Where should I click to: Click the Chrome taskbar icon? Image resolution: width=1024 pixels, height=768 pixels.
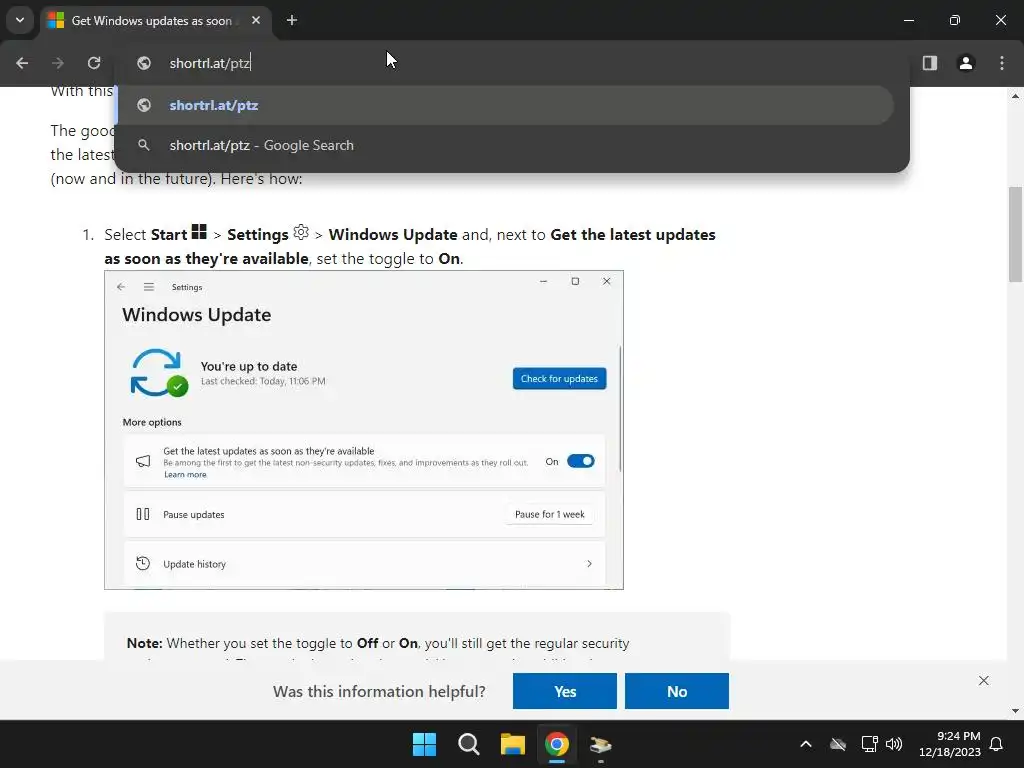pyautogui.click(x=557, y=744)
